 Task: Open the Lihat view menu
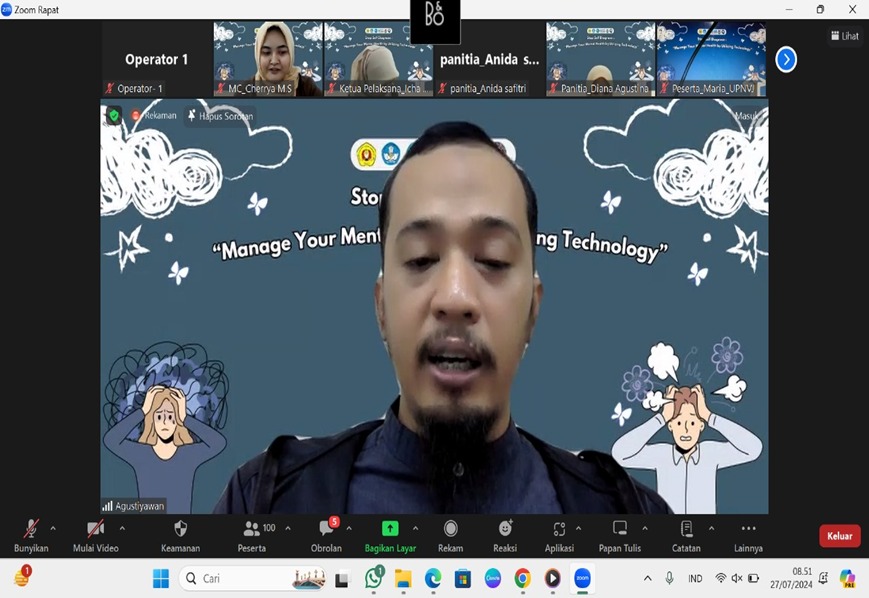(x=844, y=36)
